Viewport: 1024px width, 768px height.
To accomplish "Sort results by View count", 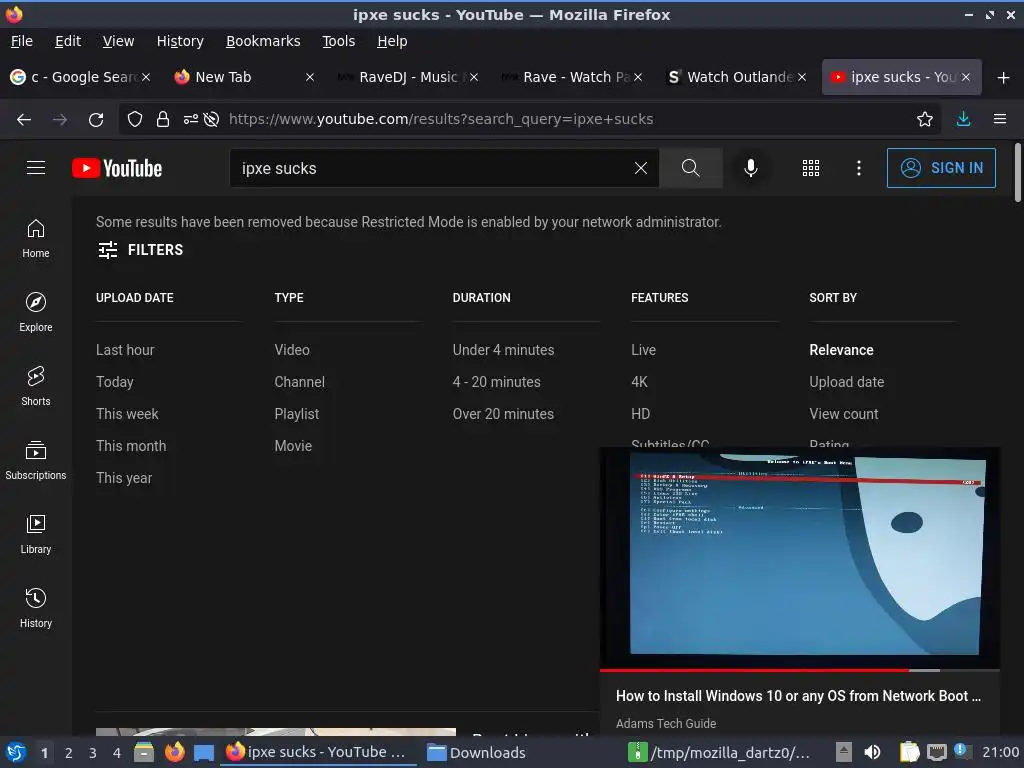I will (844, 414).
